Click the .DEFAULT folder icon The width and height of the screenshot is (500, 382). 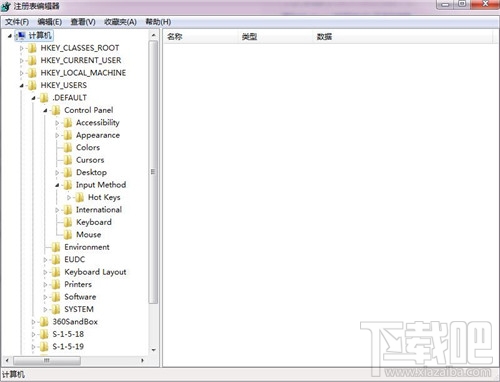(44, 98)
